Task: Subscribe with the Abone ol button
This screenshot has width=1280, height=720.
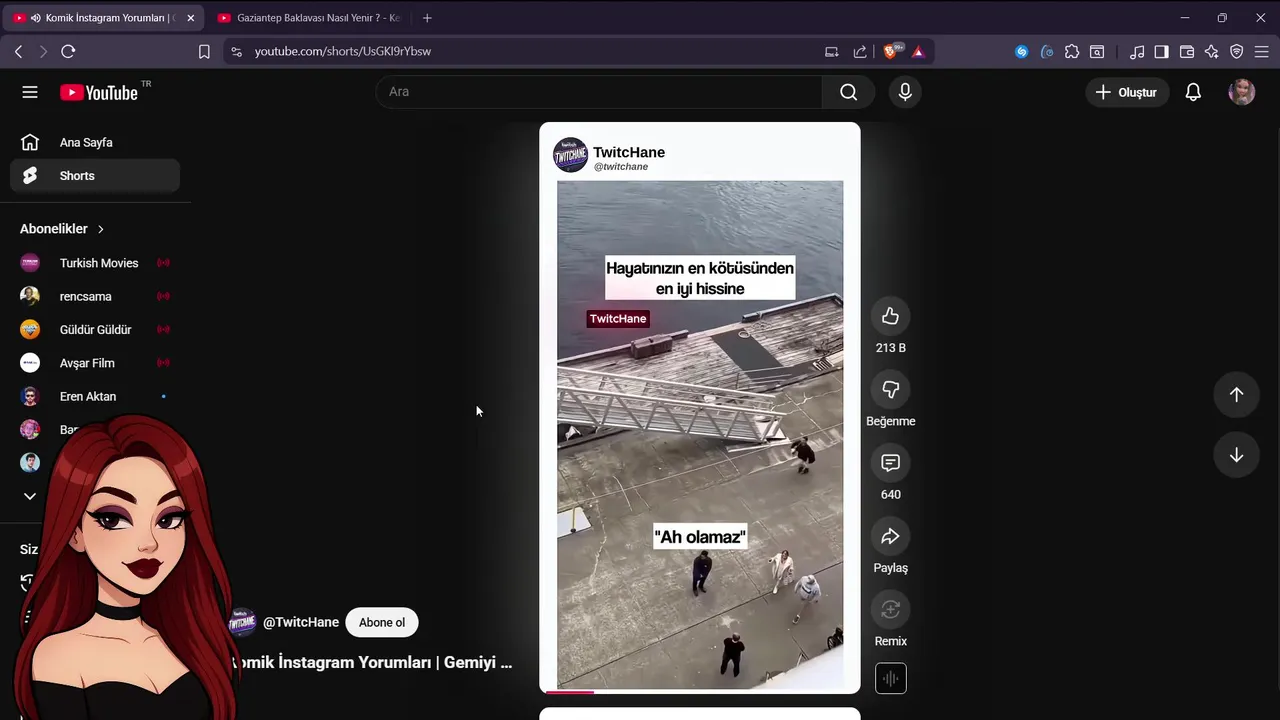Action: 382,622
